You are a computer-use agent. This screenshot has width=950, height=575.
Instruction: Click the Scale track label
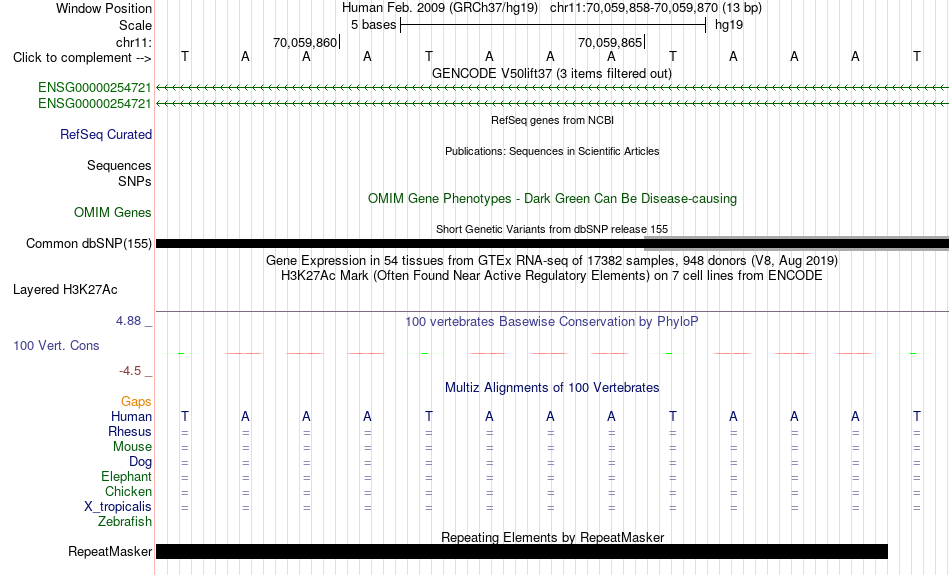135,25
